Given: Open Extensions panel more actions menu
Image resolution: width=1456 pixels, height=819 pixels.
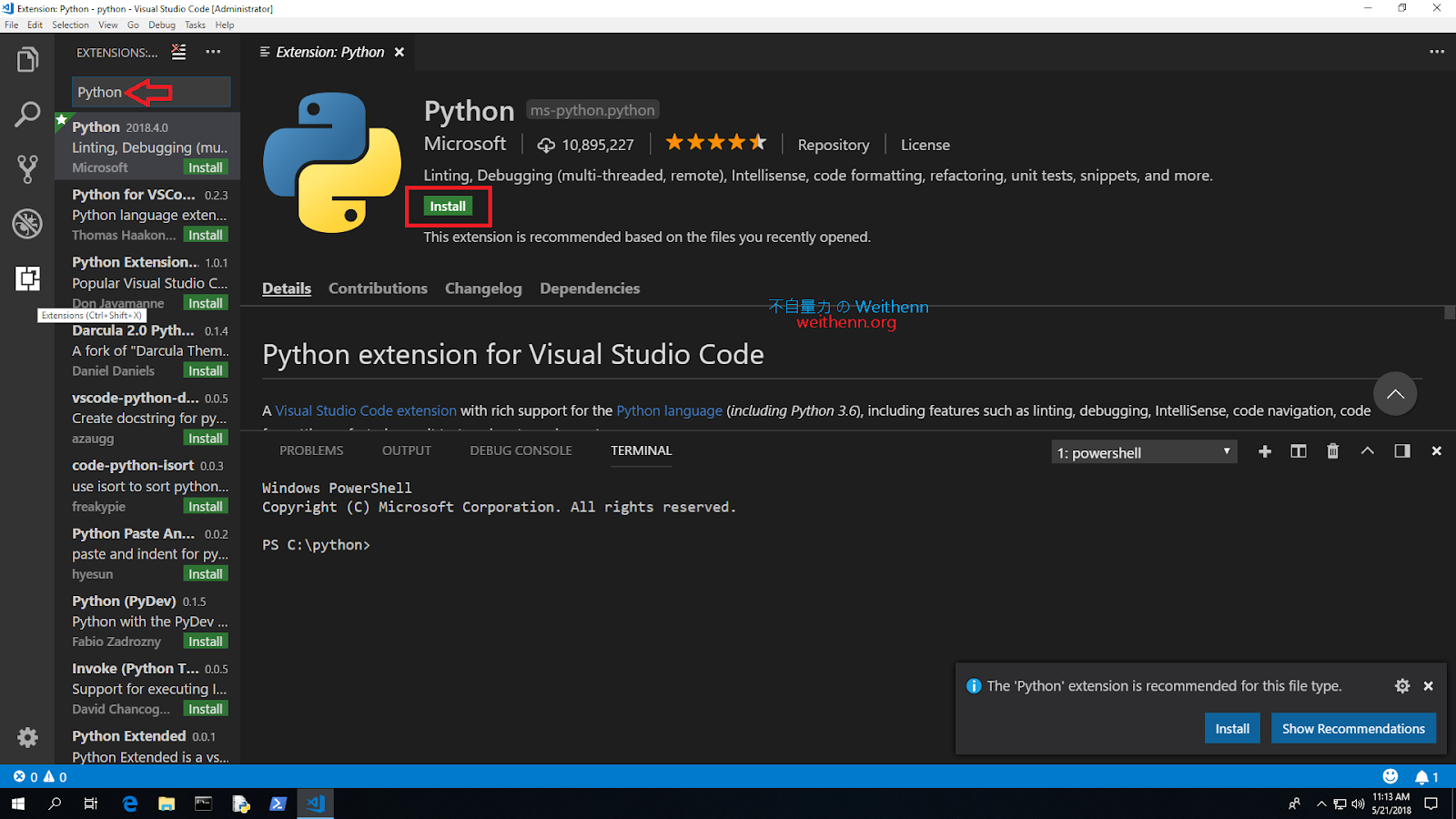Looking at the screenshot, I should 213,52.
